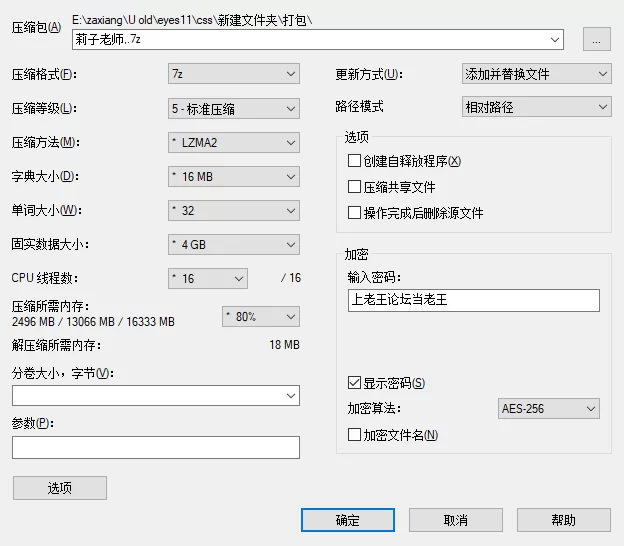The image size is (624, 546).
Task: Focus the 参数 parameters text field
Action: [156, 447]
